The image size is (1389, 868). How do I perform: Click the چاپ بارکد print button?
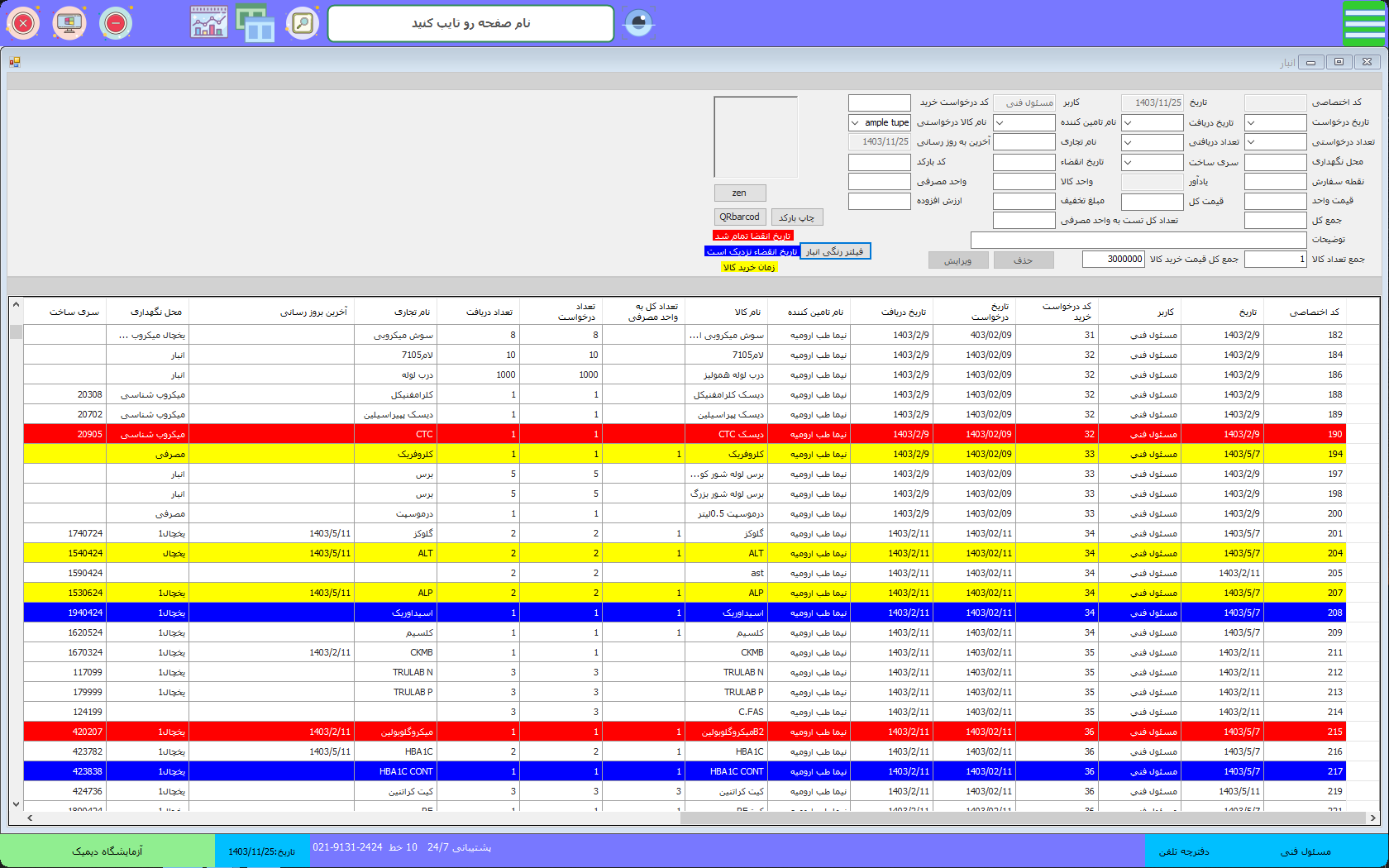[797, 217]
